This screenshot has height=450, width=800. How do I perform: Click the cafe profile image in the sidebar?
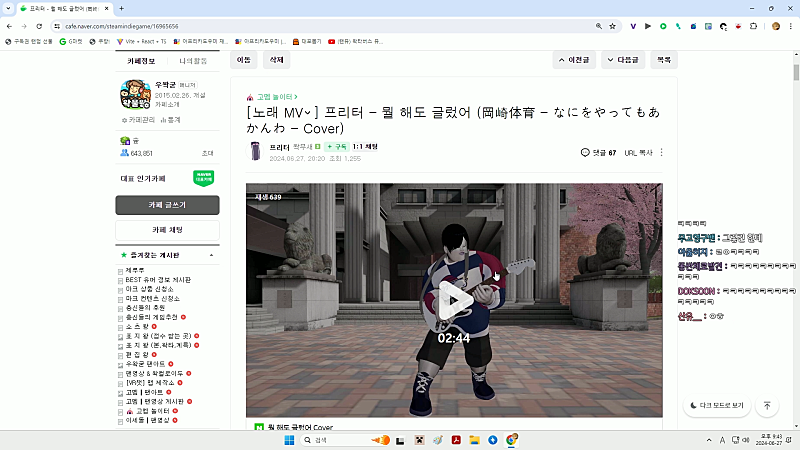click(x=135, y=94)
